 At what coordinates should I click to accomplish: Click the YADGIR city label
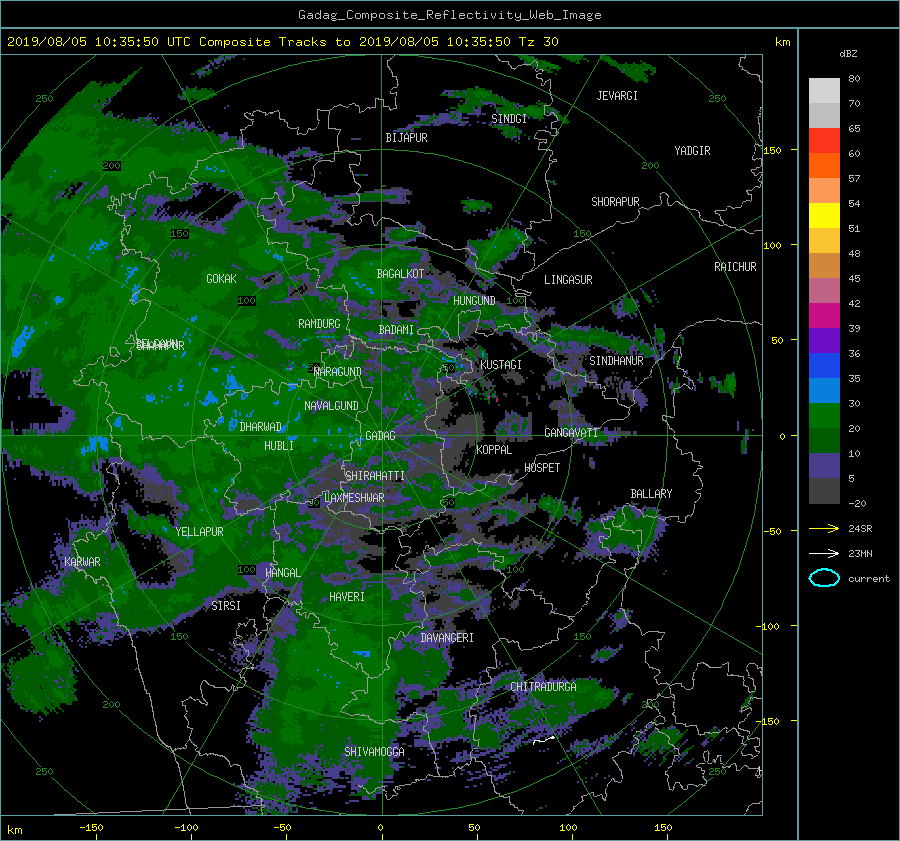[x=692, y=151]
